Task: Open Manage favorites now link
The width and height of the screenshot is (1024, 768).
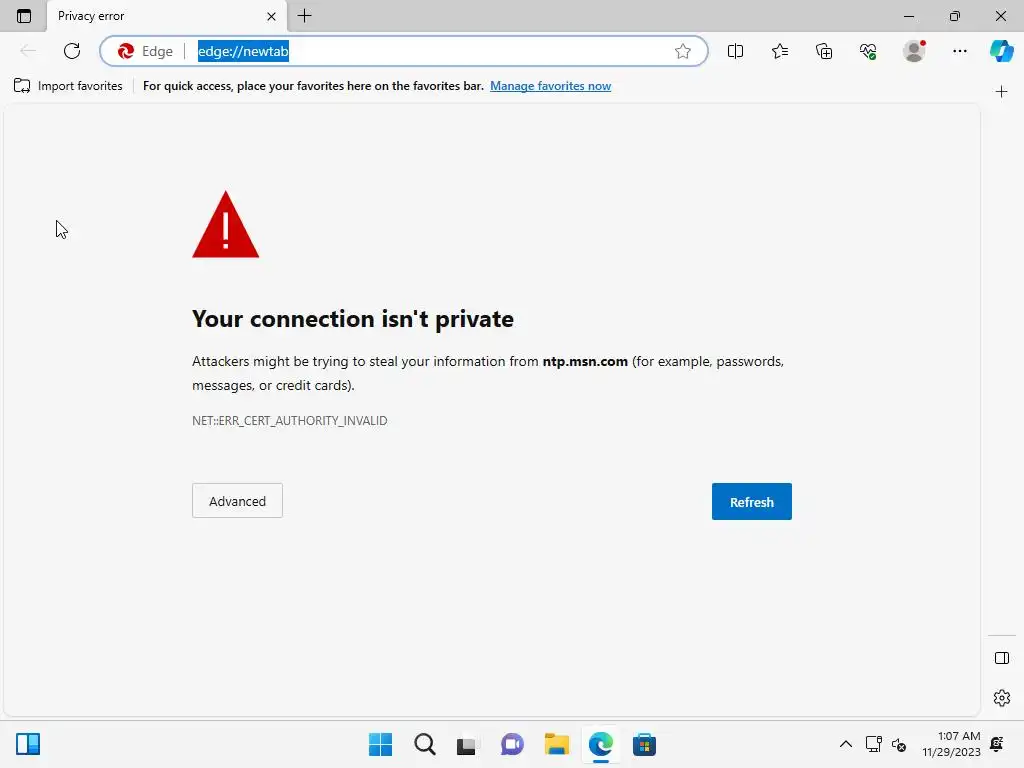Action: (x=551, y=86)
